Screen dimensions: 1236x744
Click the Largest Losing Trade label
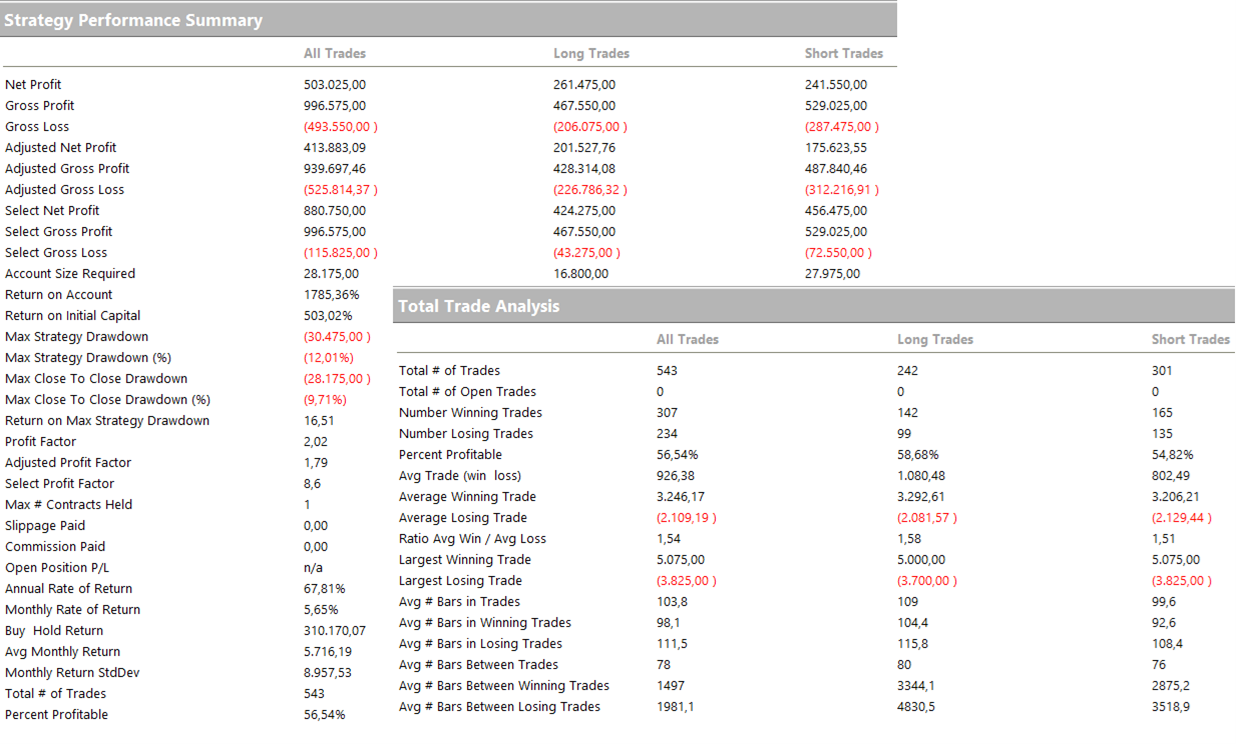[x=460, y=581]
